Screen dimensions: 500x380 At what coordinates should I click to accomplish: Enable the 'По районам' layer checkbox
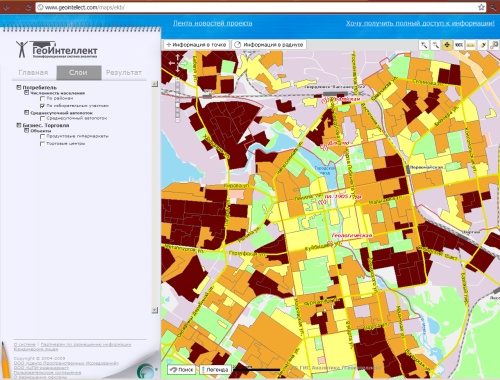tap(42, 99)
